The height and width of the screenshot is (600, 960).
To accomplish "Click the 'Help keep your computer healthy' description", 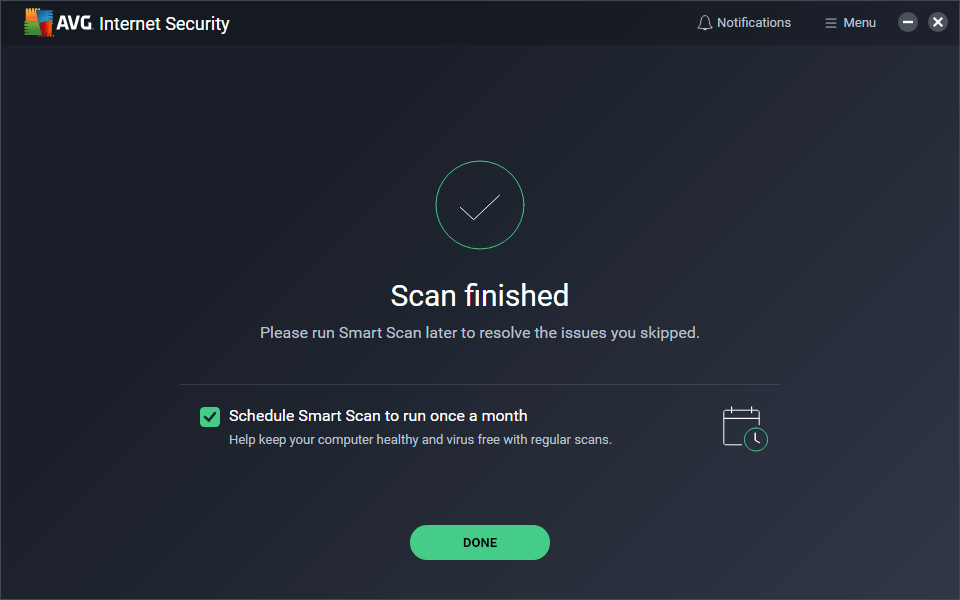I will point(420,439).
